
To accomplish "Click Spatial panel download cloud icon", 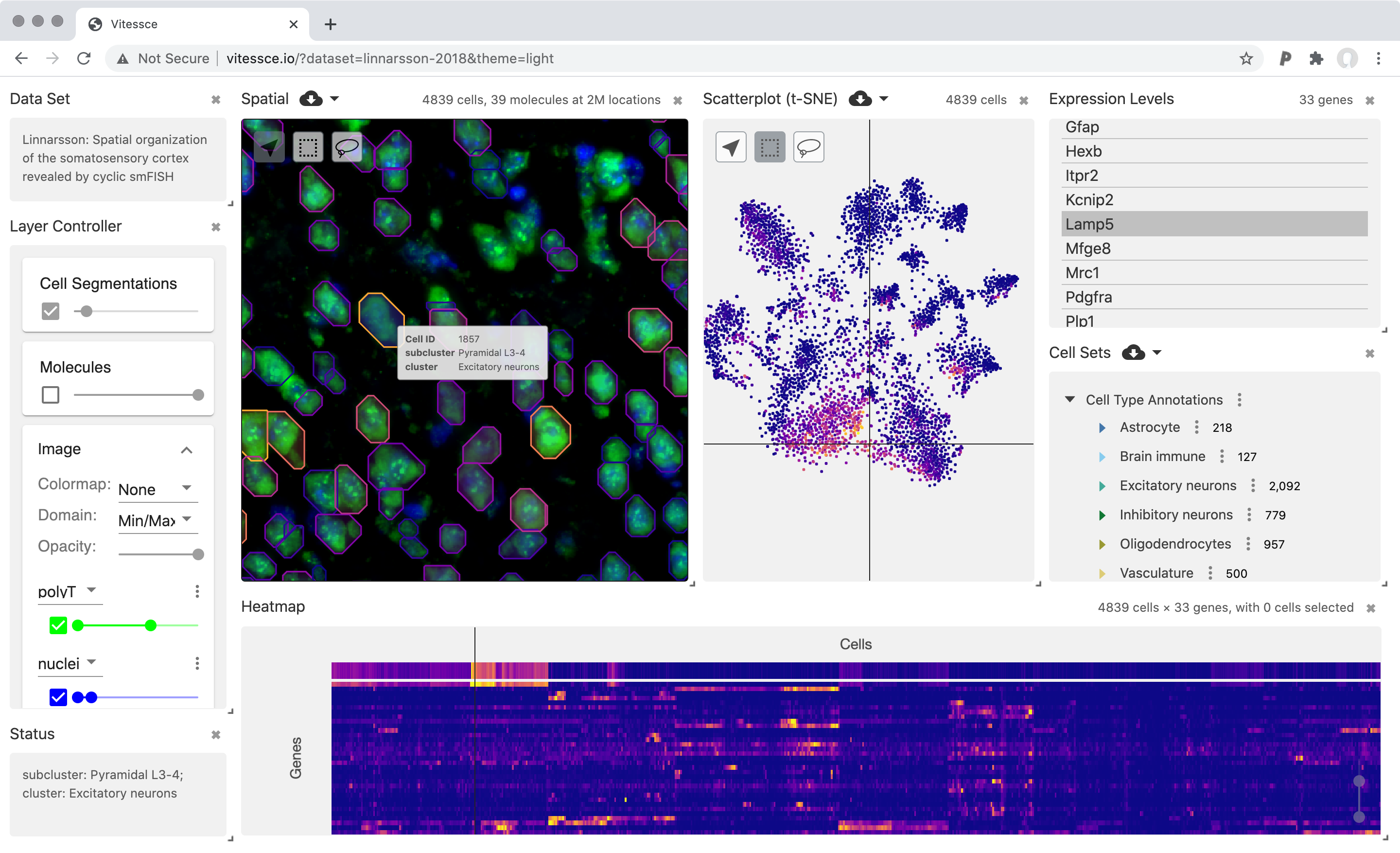I will (x=311, y=99).
